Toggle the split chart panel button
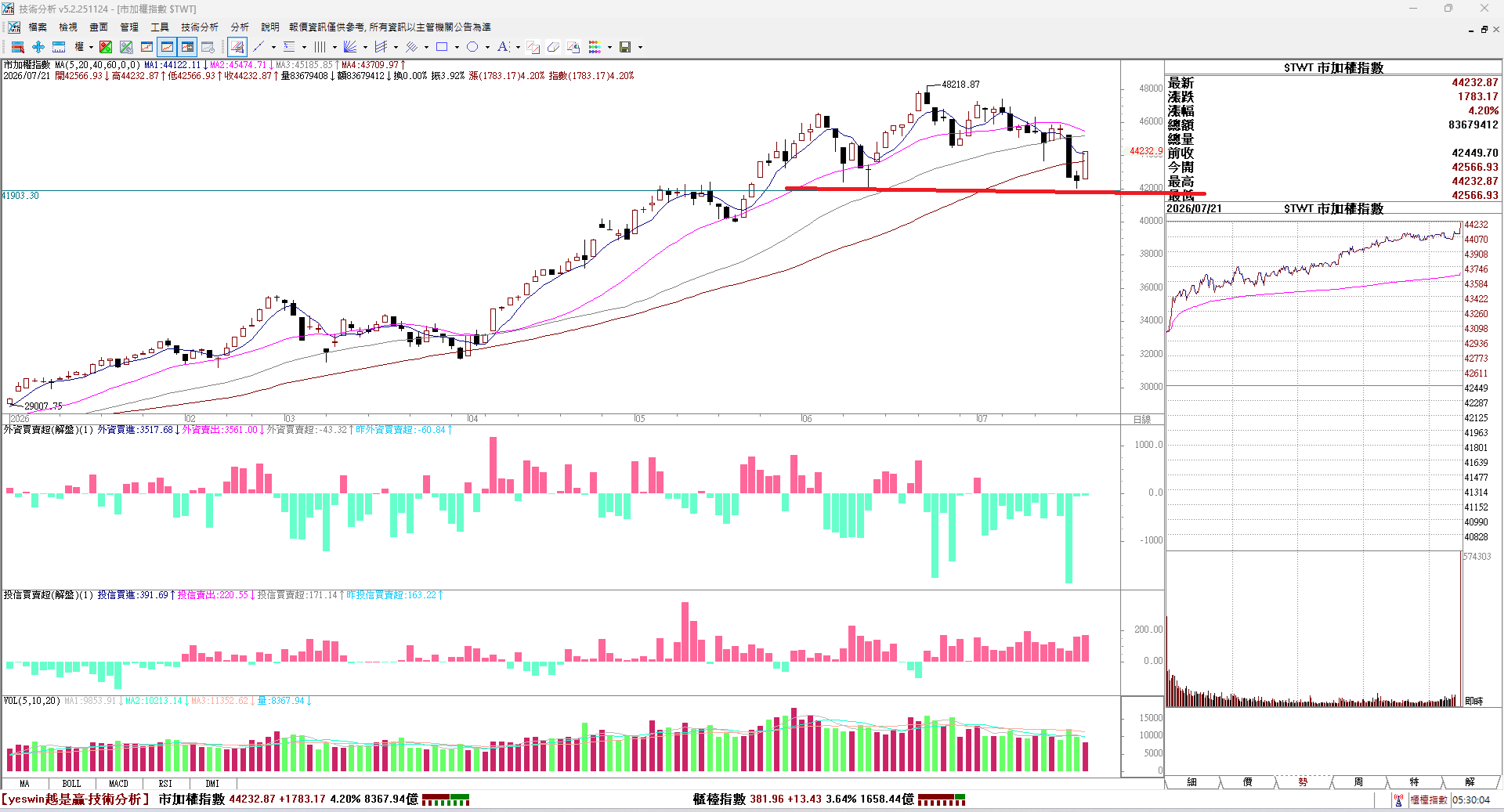Screen dimensions: 1504x812 (187, 47)
